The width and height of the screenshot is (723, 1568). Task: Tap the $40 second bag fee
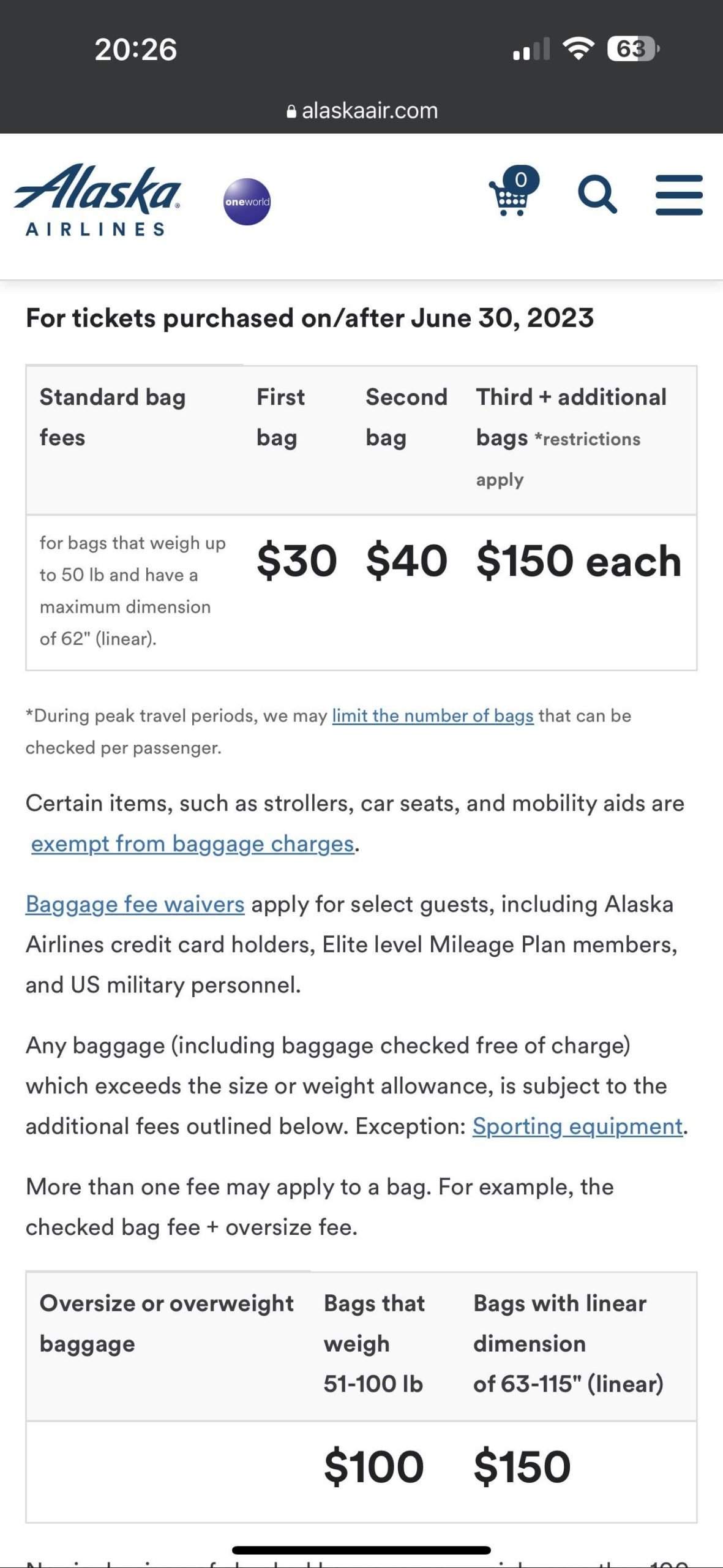point(406,560)
